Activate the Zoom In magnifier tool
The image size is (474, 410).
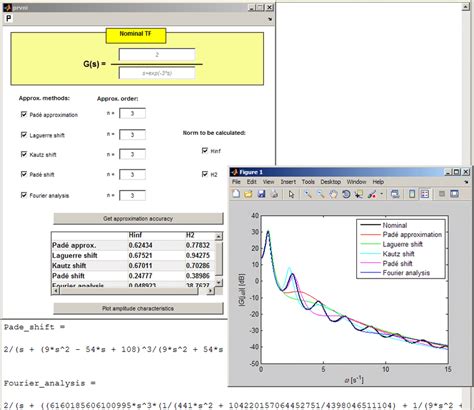pos(308,194)
